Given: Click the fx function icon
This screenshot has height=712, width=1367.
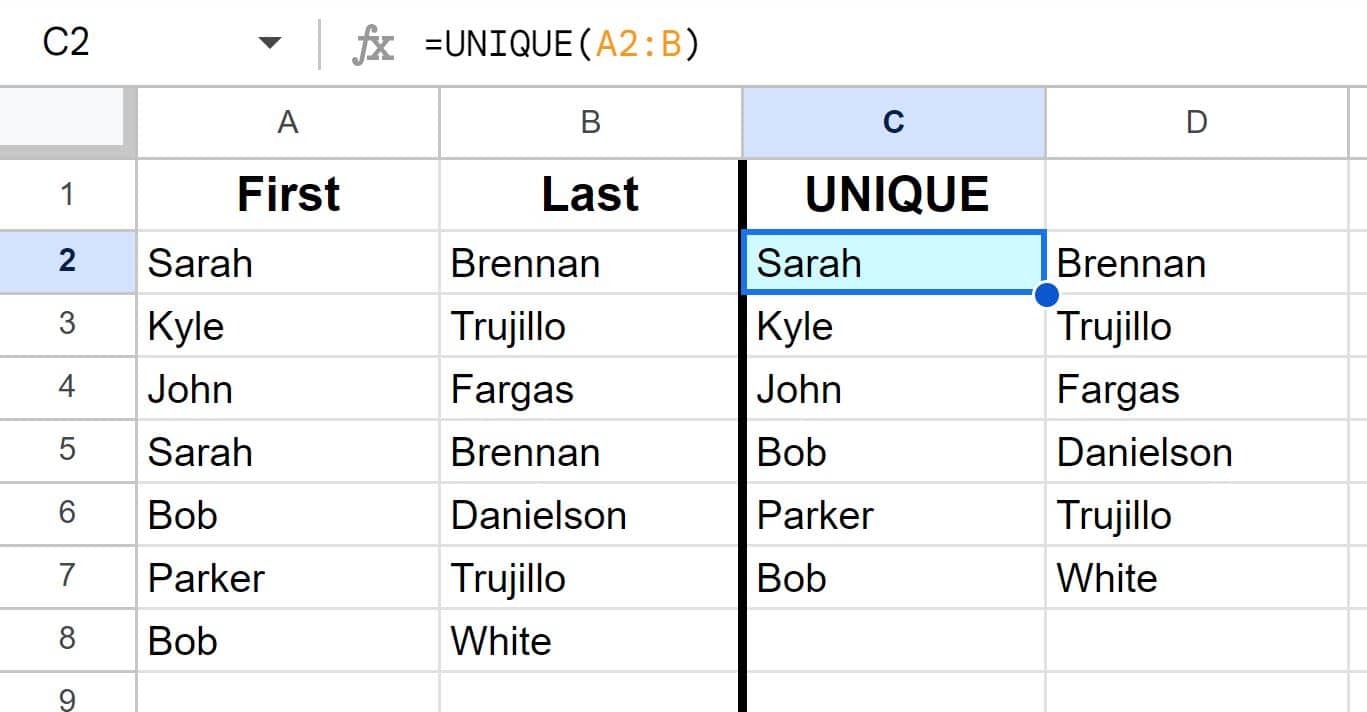Looking at the screenshot, I should coord(372,44).
